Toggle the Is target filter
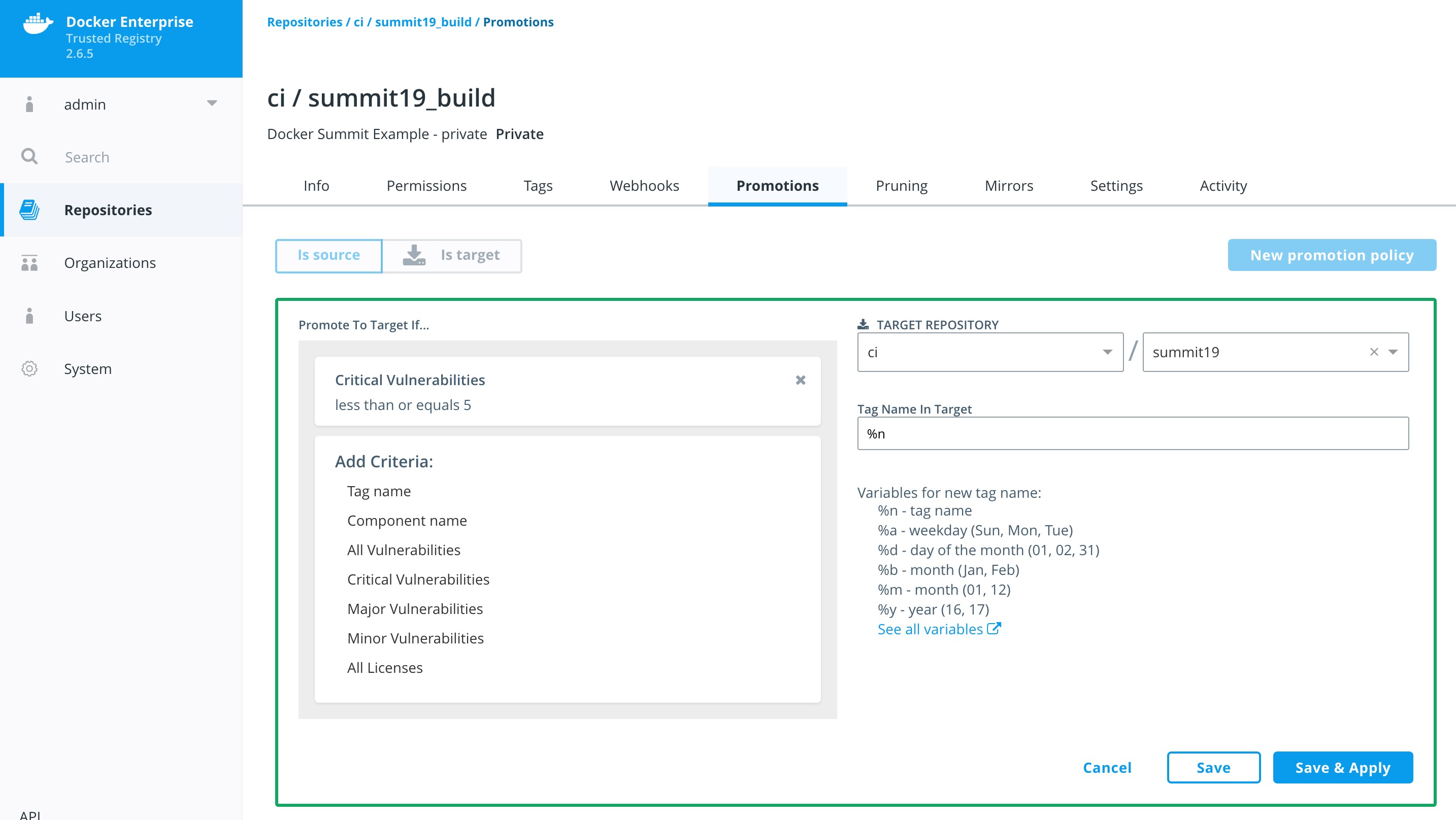This screenshot has width=1456, height=820. [452, 255]
